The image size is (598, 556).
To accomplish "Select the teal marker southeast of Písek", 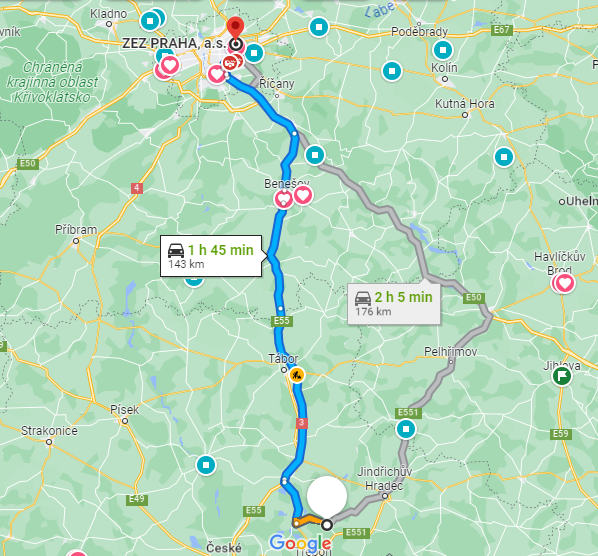I will click(x=206, y=465).
